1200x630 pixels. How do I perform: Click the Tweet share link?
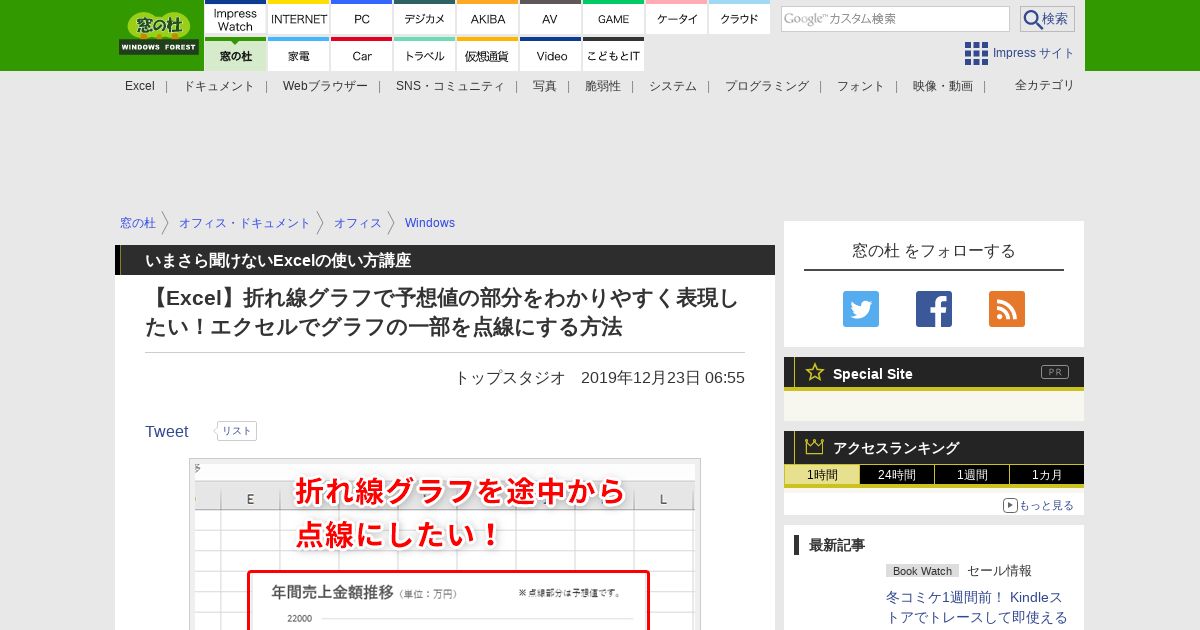[167, 431]
